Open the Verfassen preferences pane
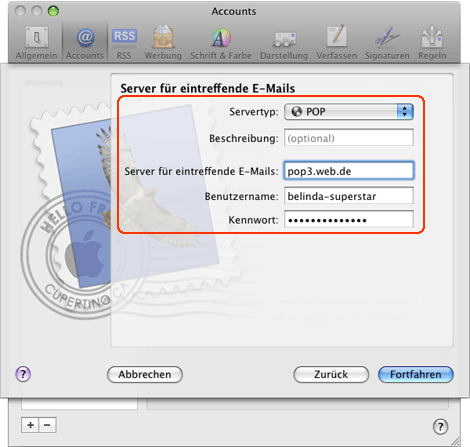The width and height of the screenshot is (470, 447). pos(337,43)
